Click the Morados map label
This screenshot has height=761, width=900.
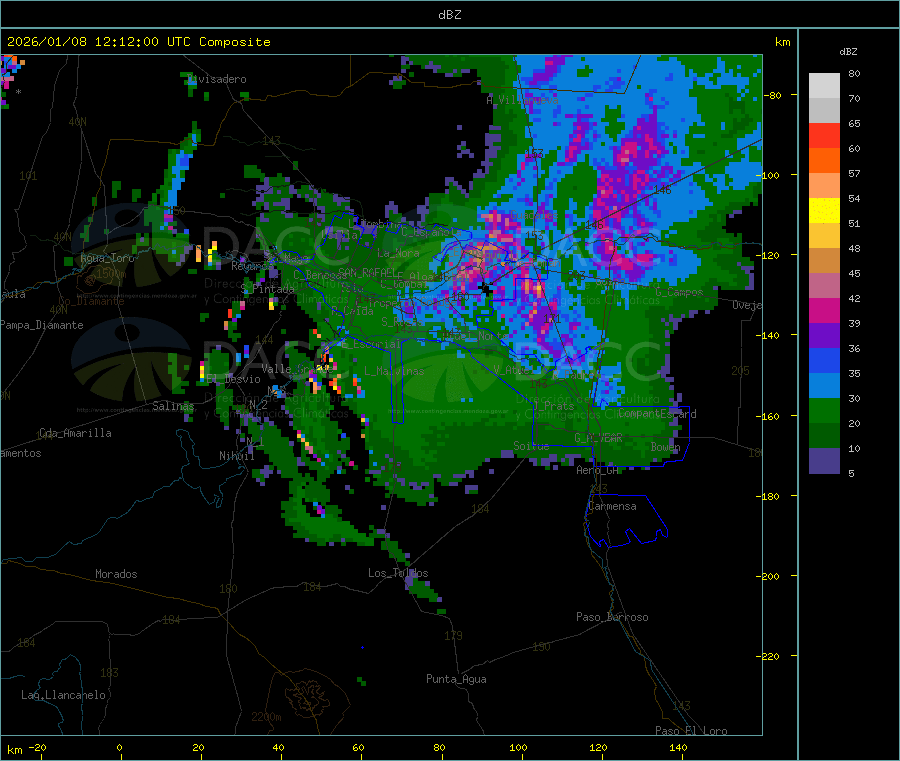(116, 574)
